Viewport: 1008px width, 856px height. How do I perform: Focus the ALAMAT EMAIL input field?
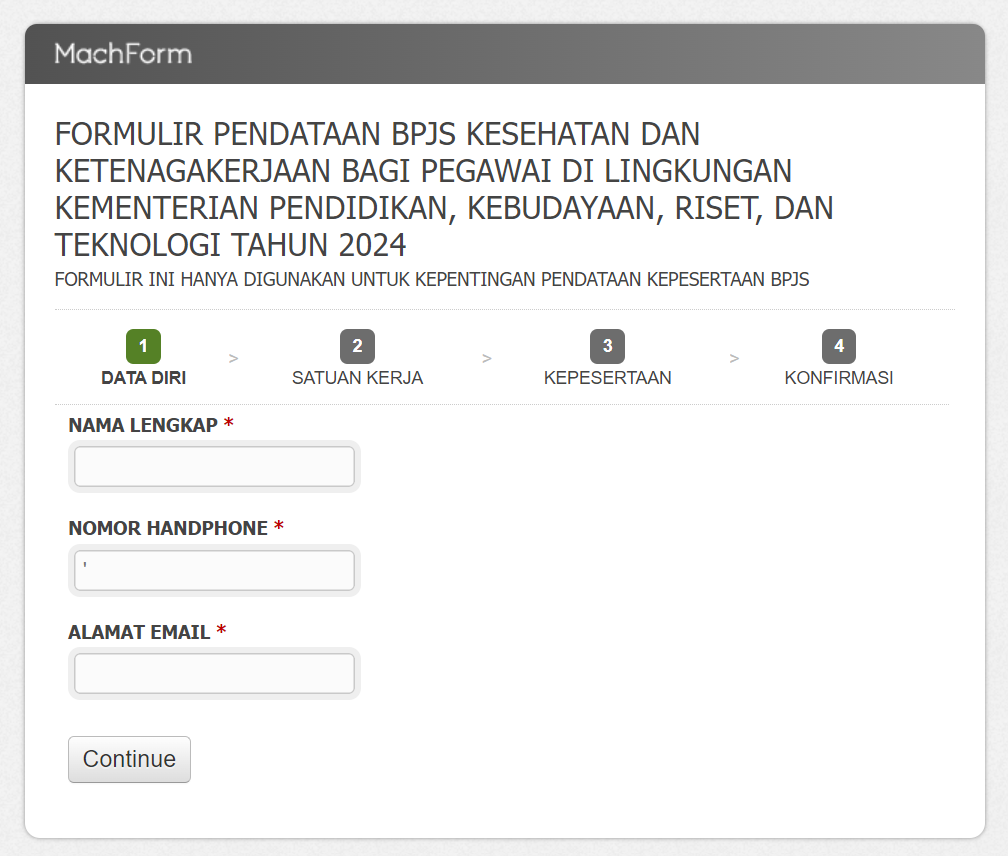pos(214,674)
